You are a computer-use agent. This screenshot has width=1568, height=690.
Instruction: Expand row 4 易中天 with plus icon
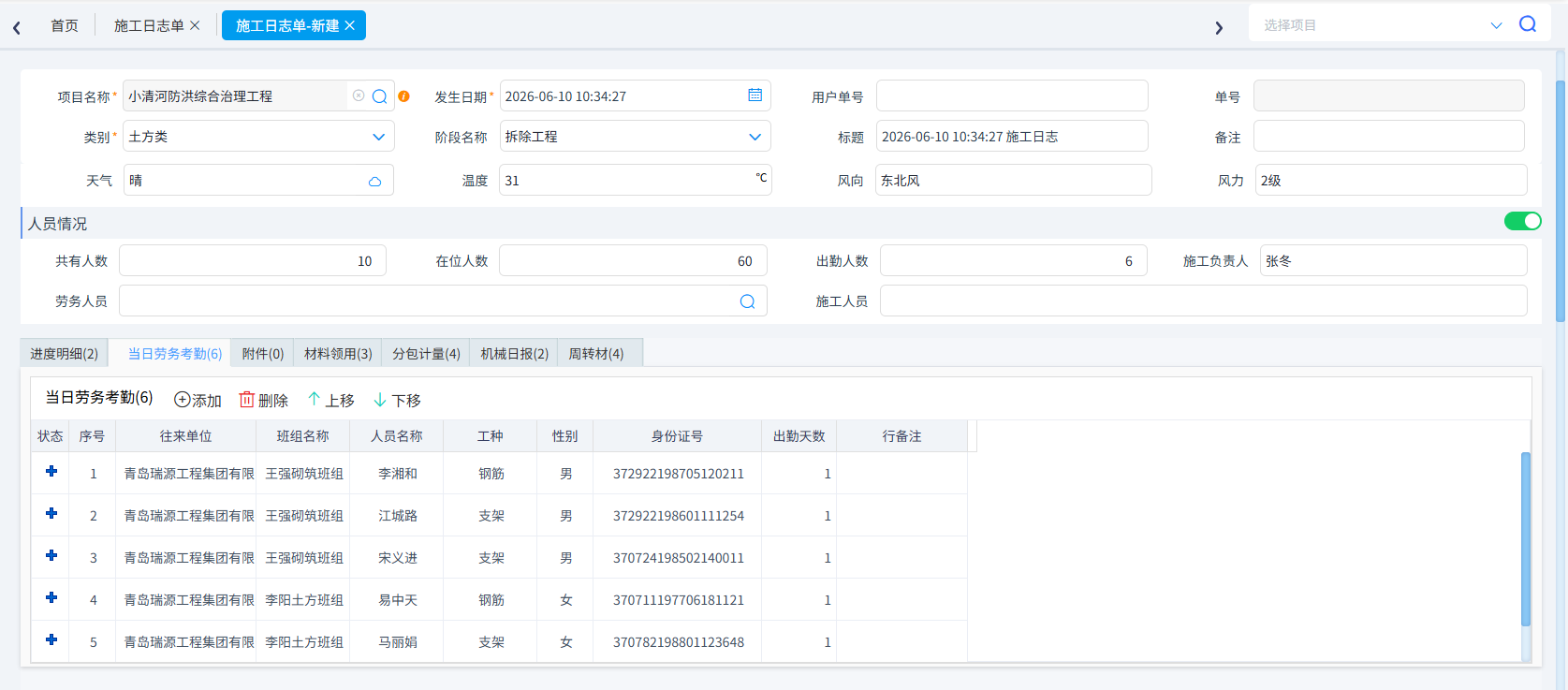tap(51, 598)
